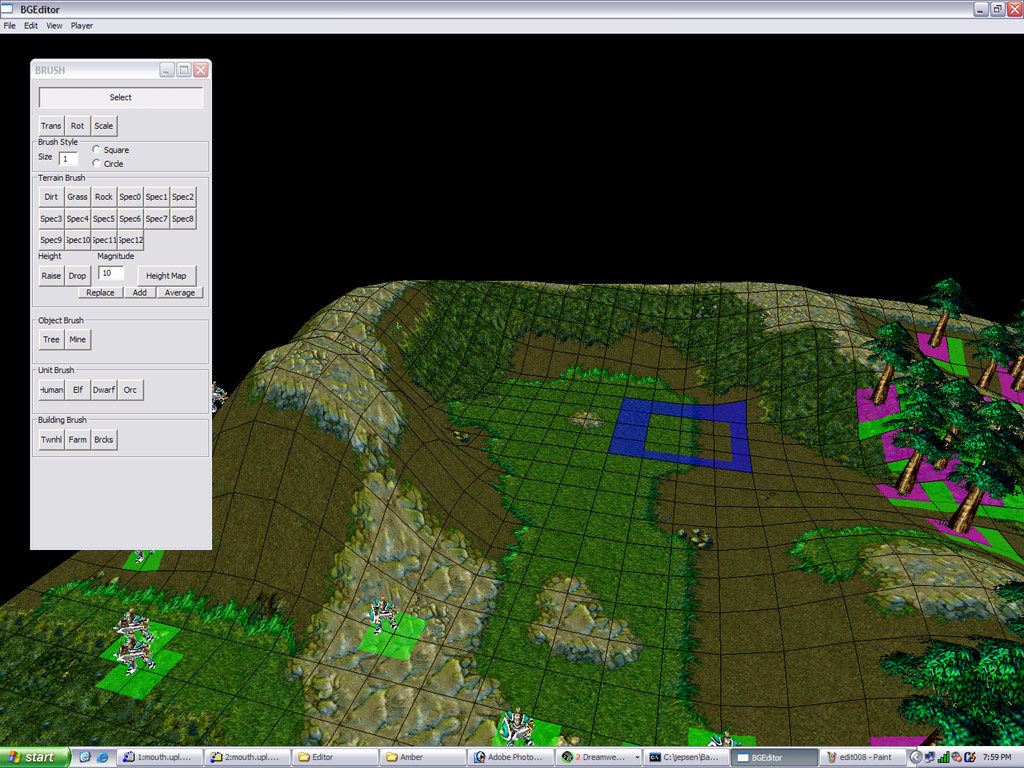Viewport: 1024px width, 768px height.
Task: Open the File menu
Action: [9, 26]
